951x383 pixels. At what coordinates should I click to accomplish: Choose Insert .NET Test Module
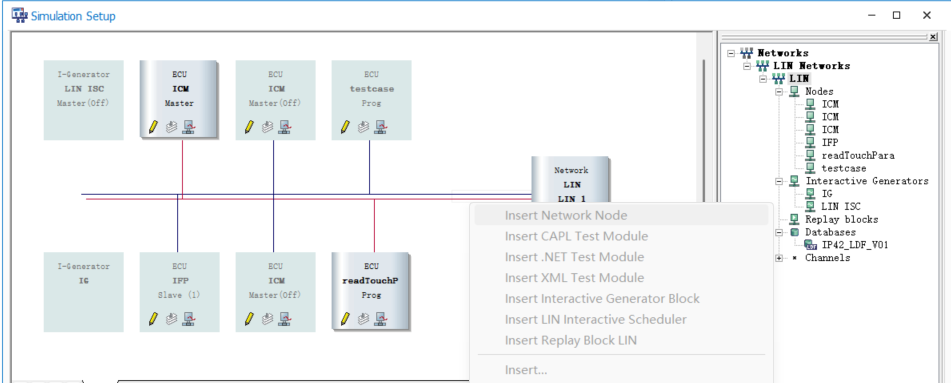click(621, 257)
